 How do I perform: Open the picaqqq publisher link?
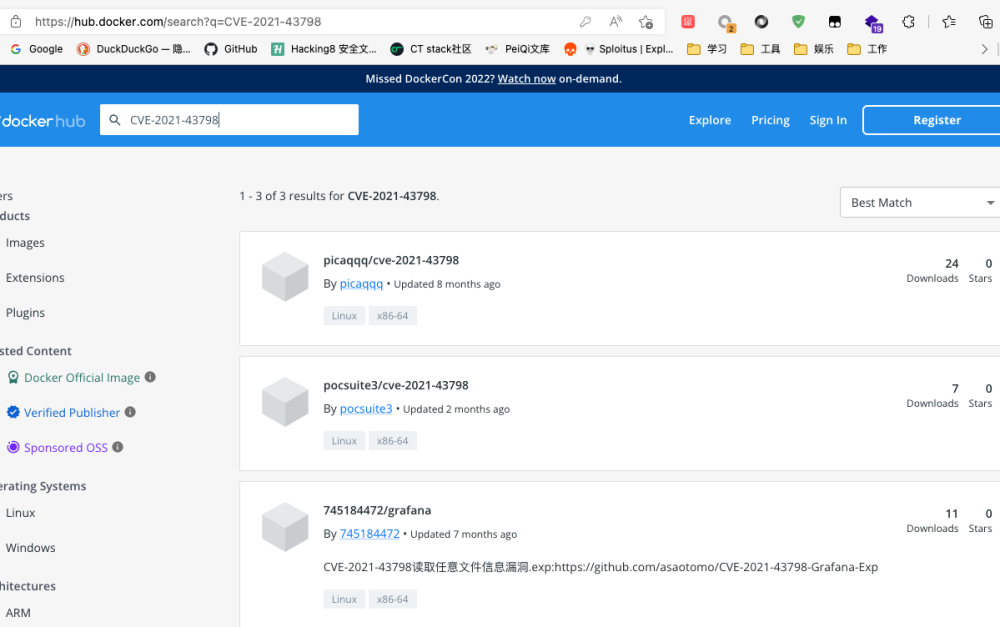[x=361, y=284]
